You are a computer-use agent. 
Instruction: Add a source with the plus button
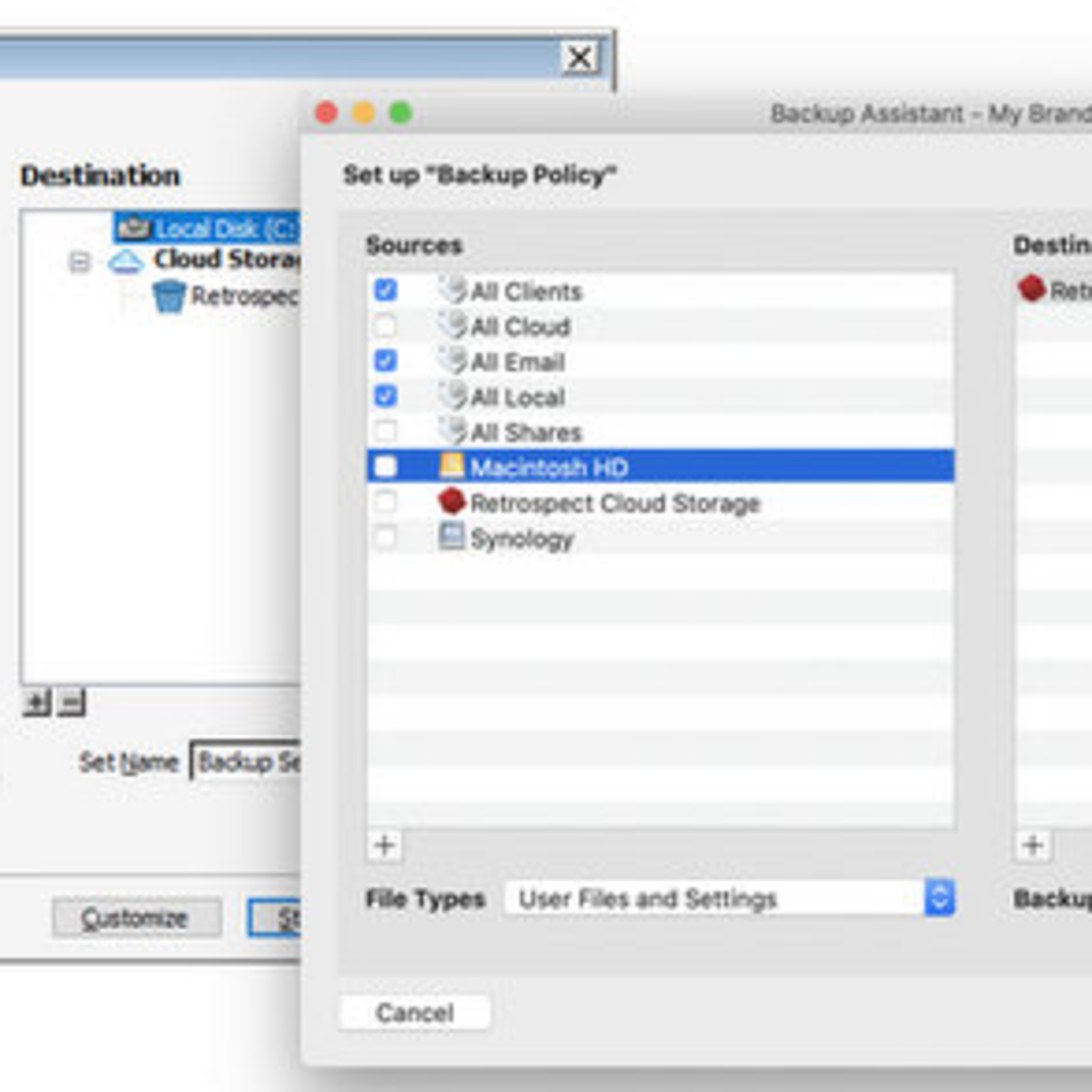[x=385, y=846]
